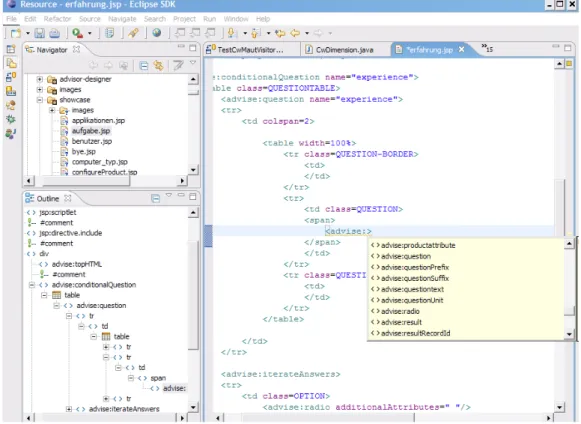Select applikationen.jsp in Navigator
Viewport: 581px width, 424px height.
tap(98, 120)
